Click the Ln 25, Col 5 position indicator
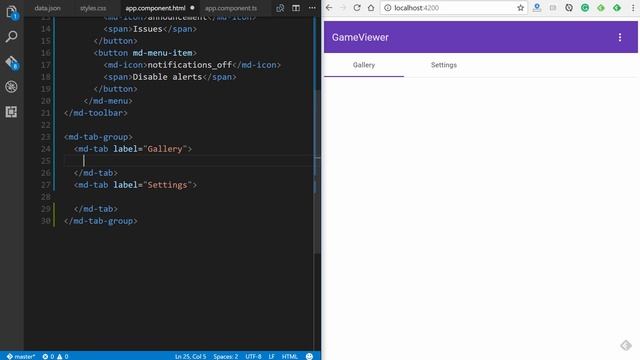The width and height of the screenshot is (640, 360). (x=191, y=356)
